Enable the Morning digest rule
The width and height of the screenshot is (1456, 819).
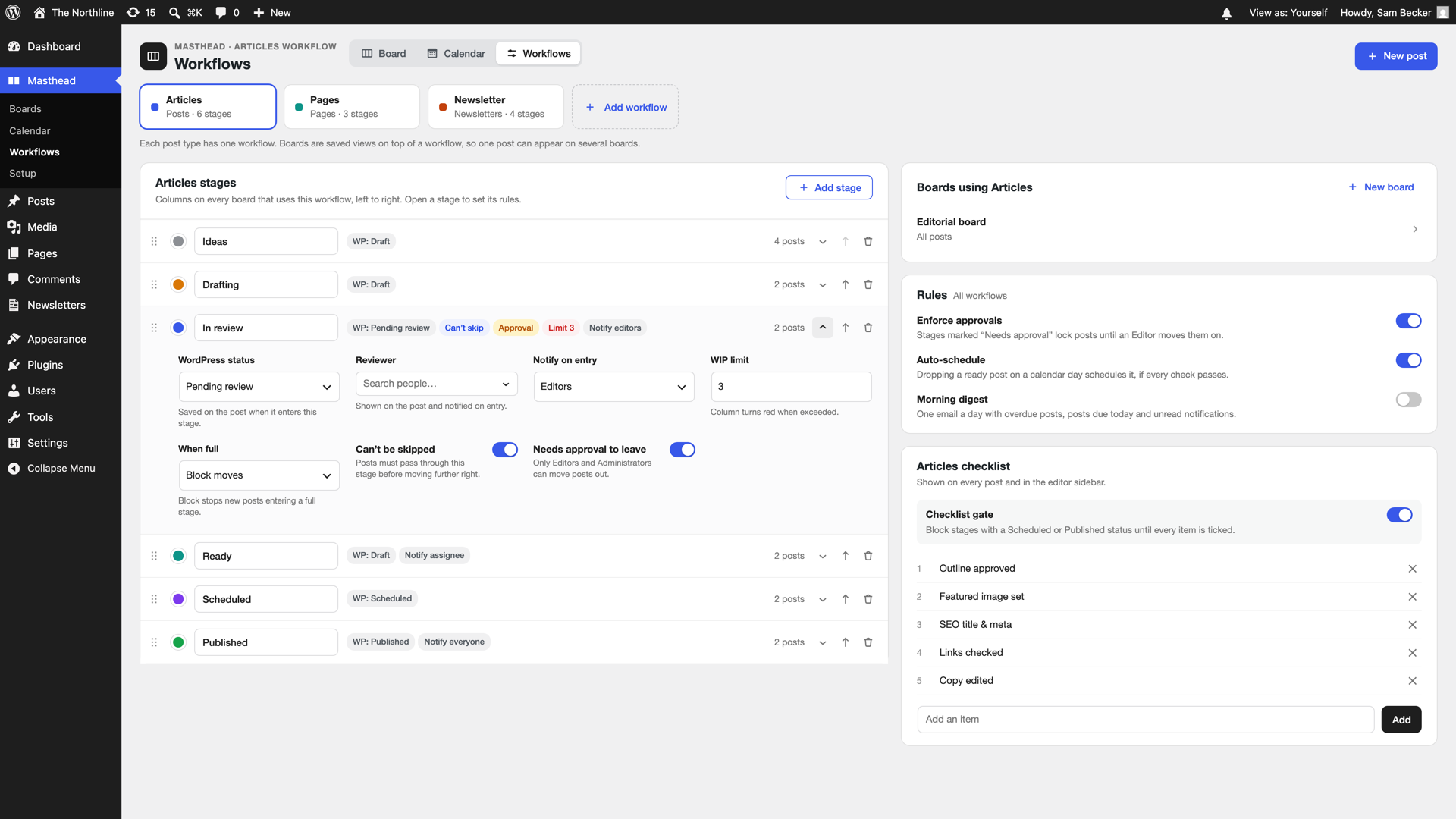click(1408, 400)
